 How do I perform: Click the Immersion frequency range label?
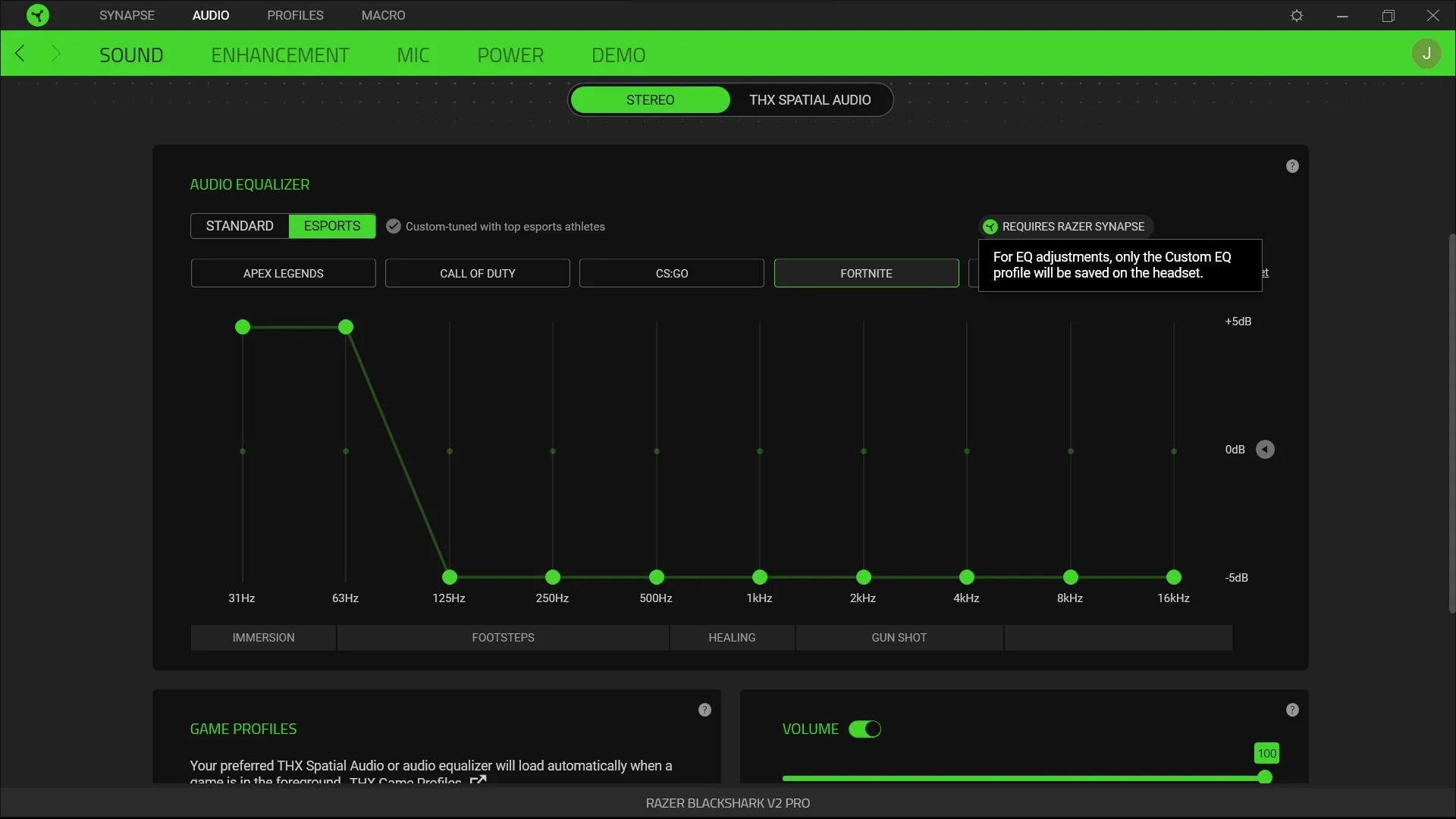tap(263, 638)
